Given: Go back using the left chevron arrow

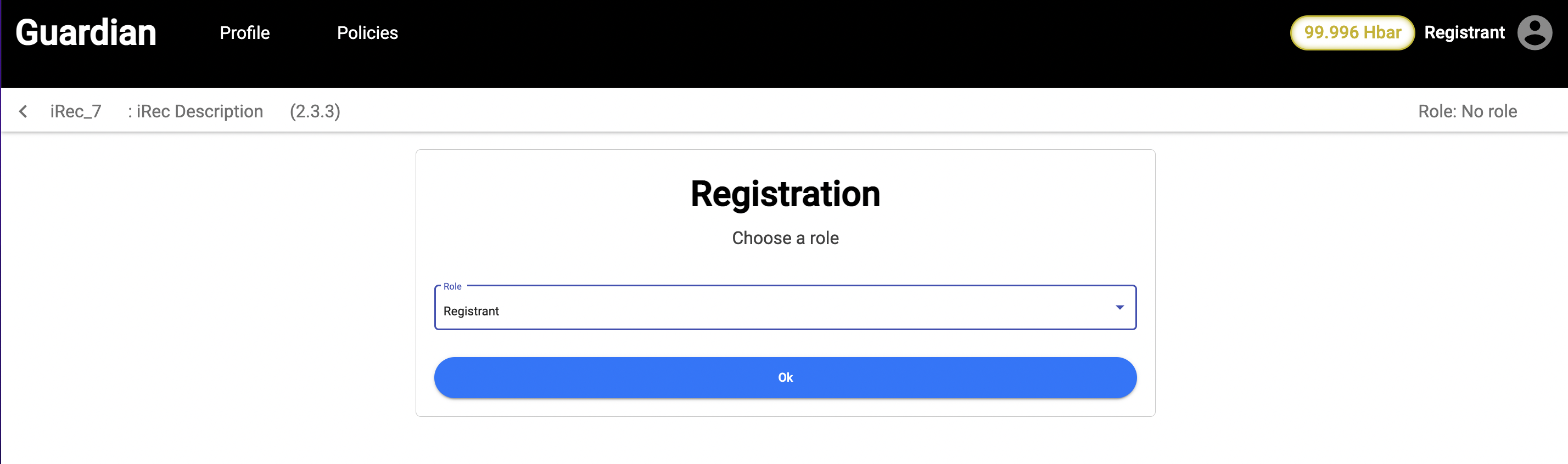Looking at the screenshot, I should [x=23, y=111].
